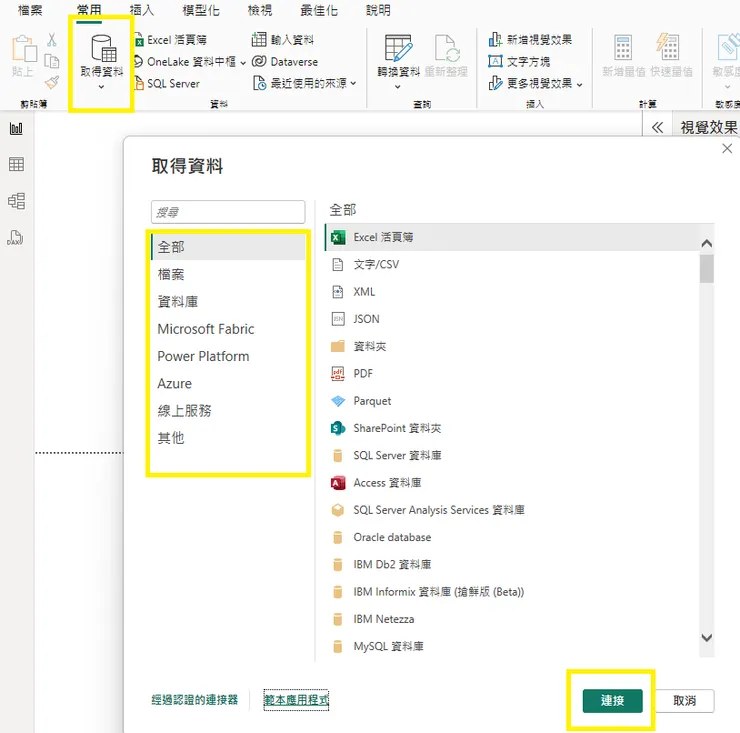The image size is (740, 733).
Task: Expand the 轉換資料 dropdown arrow
Action: pos(397,87)
